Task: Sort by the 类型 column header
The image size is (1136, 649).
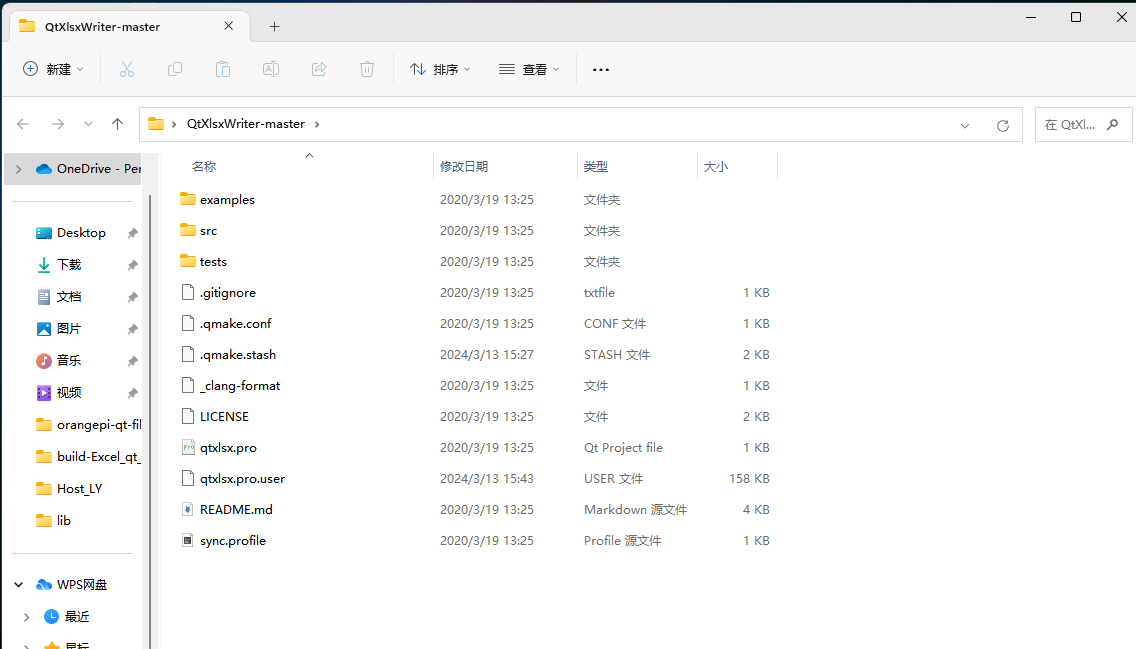Action: pyautogui.click(x=596, y=167)
